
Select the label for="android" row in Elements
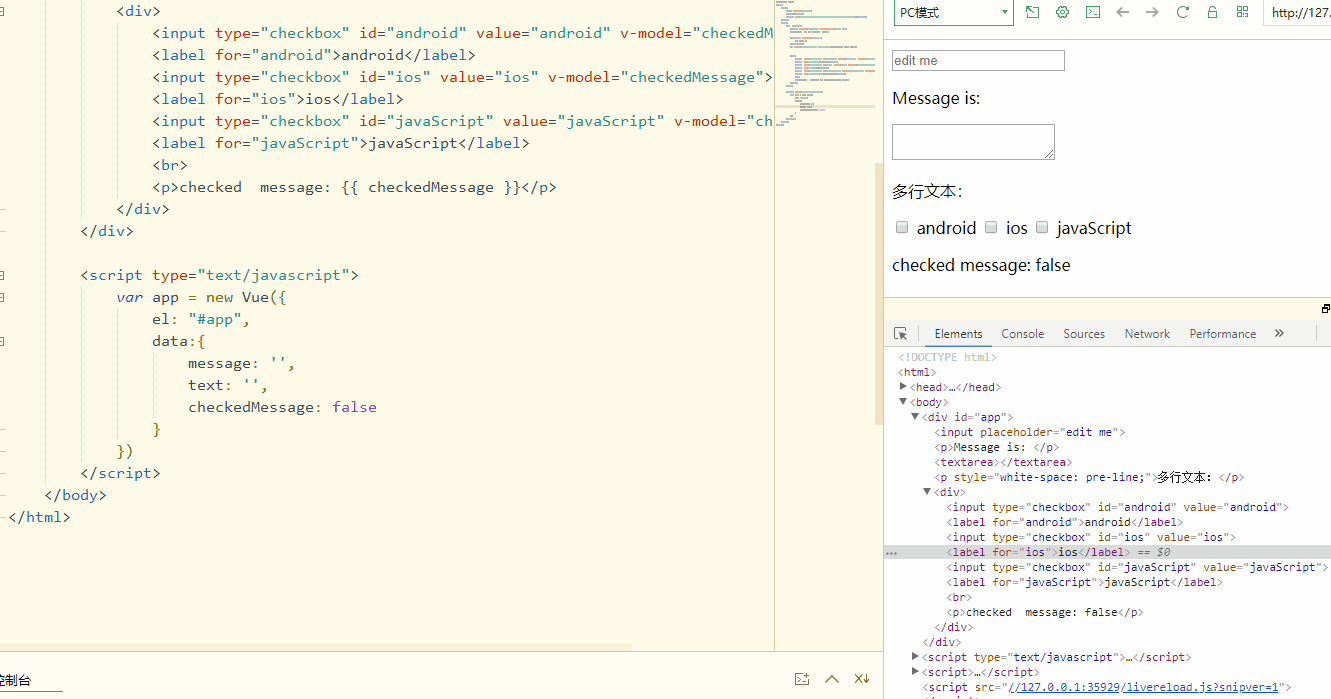1064,522
